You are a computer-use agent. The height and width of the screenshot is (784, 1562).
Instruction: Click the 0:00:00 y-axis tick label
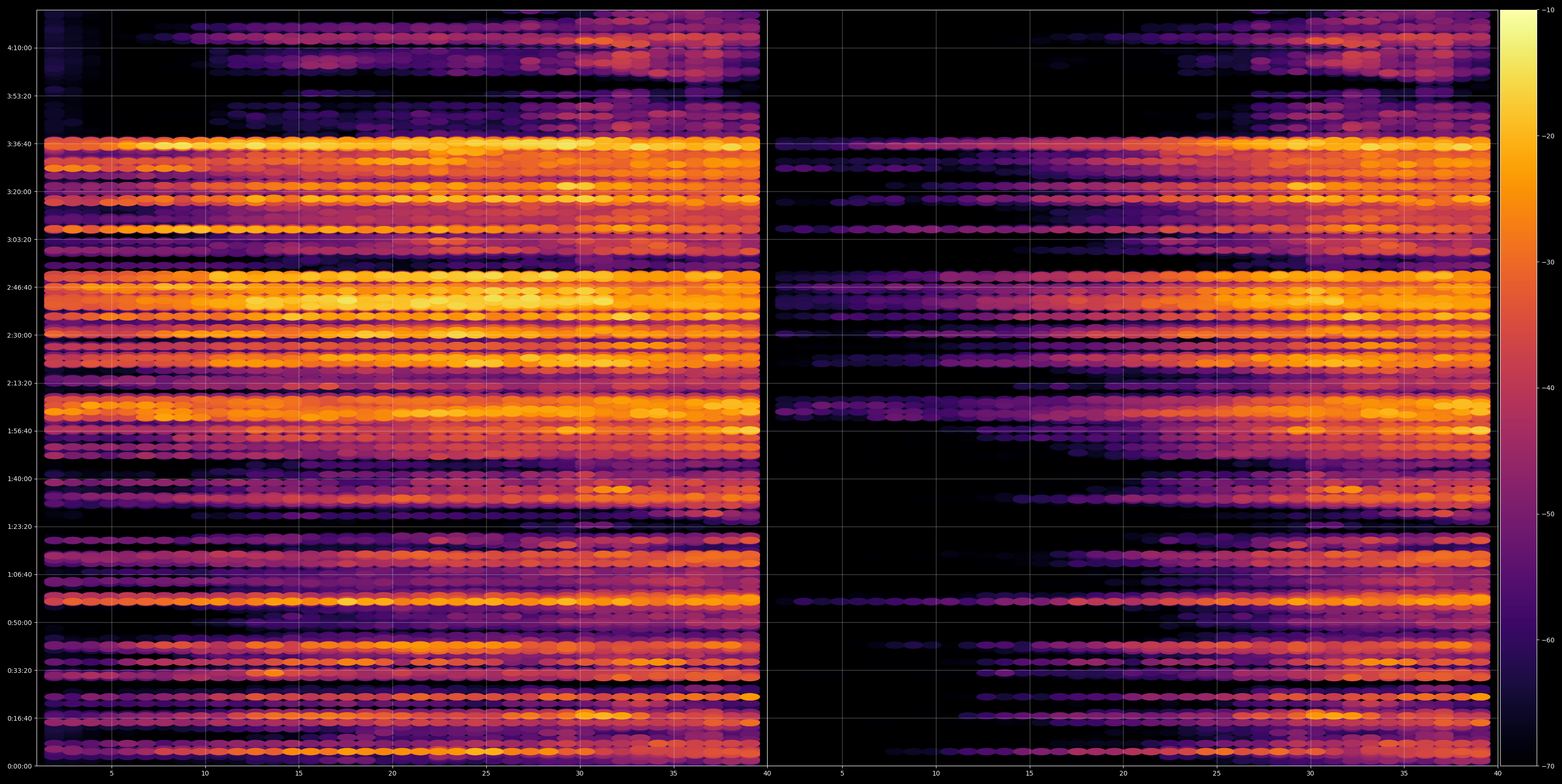pos(19,766)
